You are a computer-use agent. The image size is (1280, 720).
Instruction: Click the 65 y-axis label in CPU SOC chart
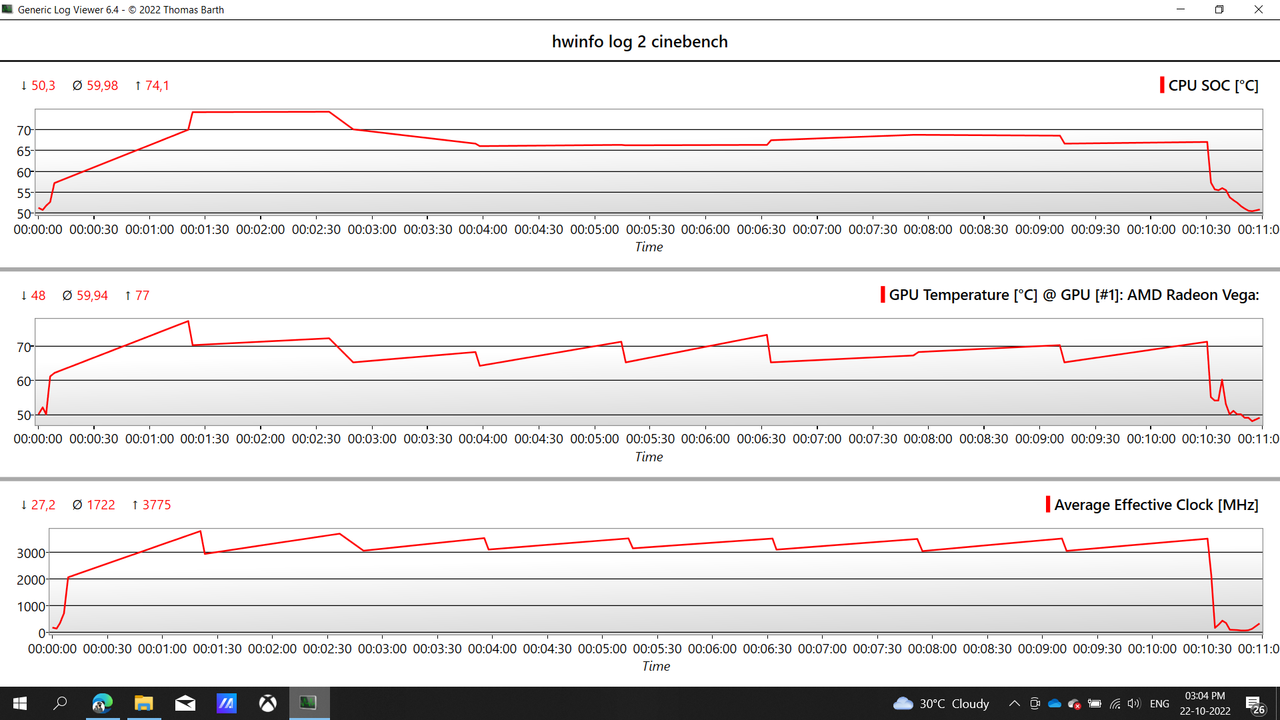pyautogui.click(x=26, y=151)
